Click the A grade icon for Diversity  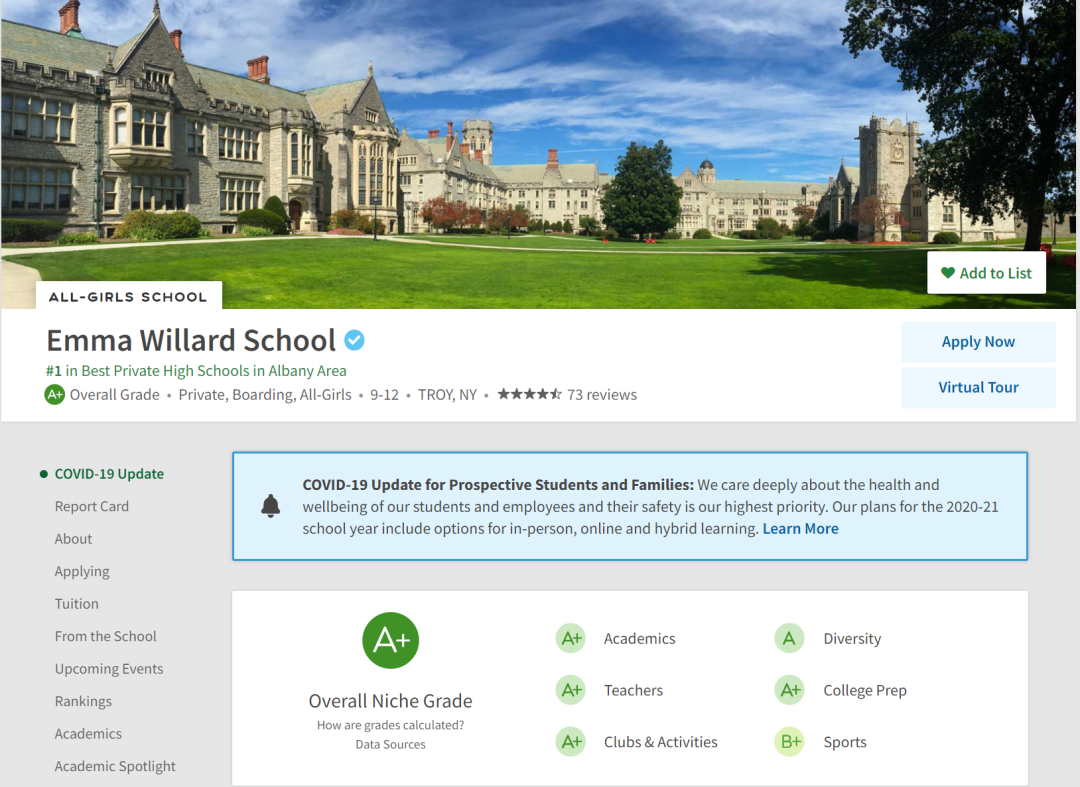pyautogui.click(x=789, y=638)
